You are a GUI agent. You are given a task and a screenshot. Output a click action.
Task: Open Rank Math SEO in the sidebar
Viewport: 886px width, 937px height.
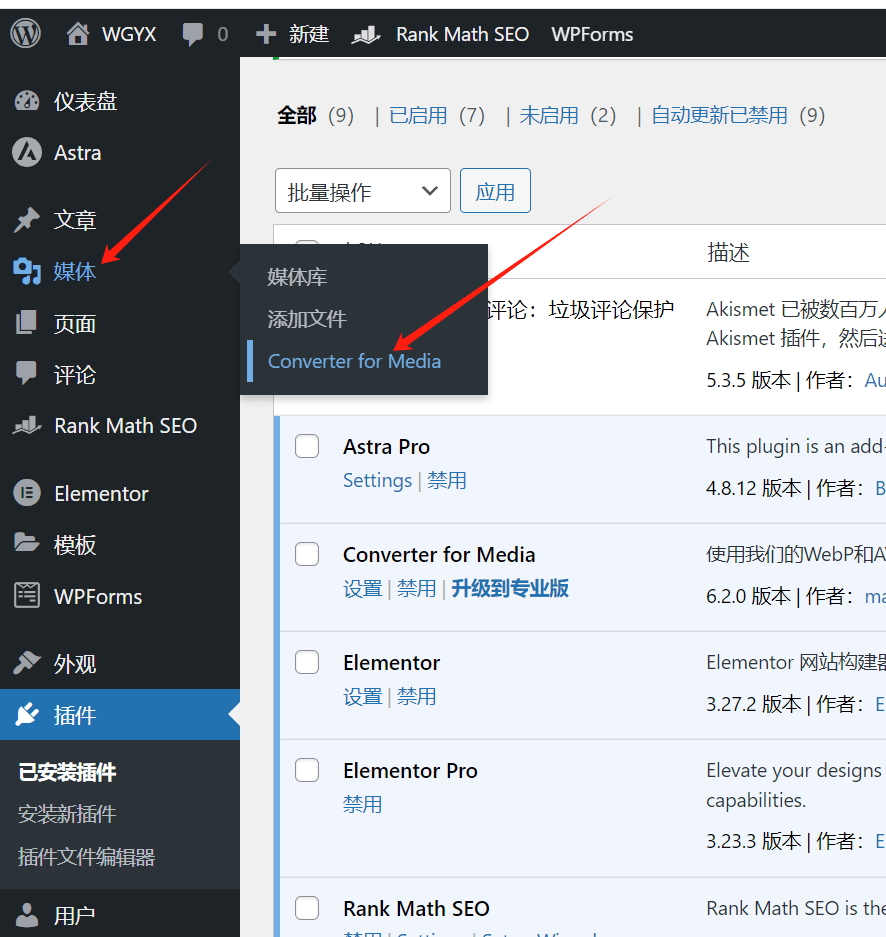coord(125,425)
